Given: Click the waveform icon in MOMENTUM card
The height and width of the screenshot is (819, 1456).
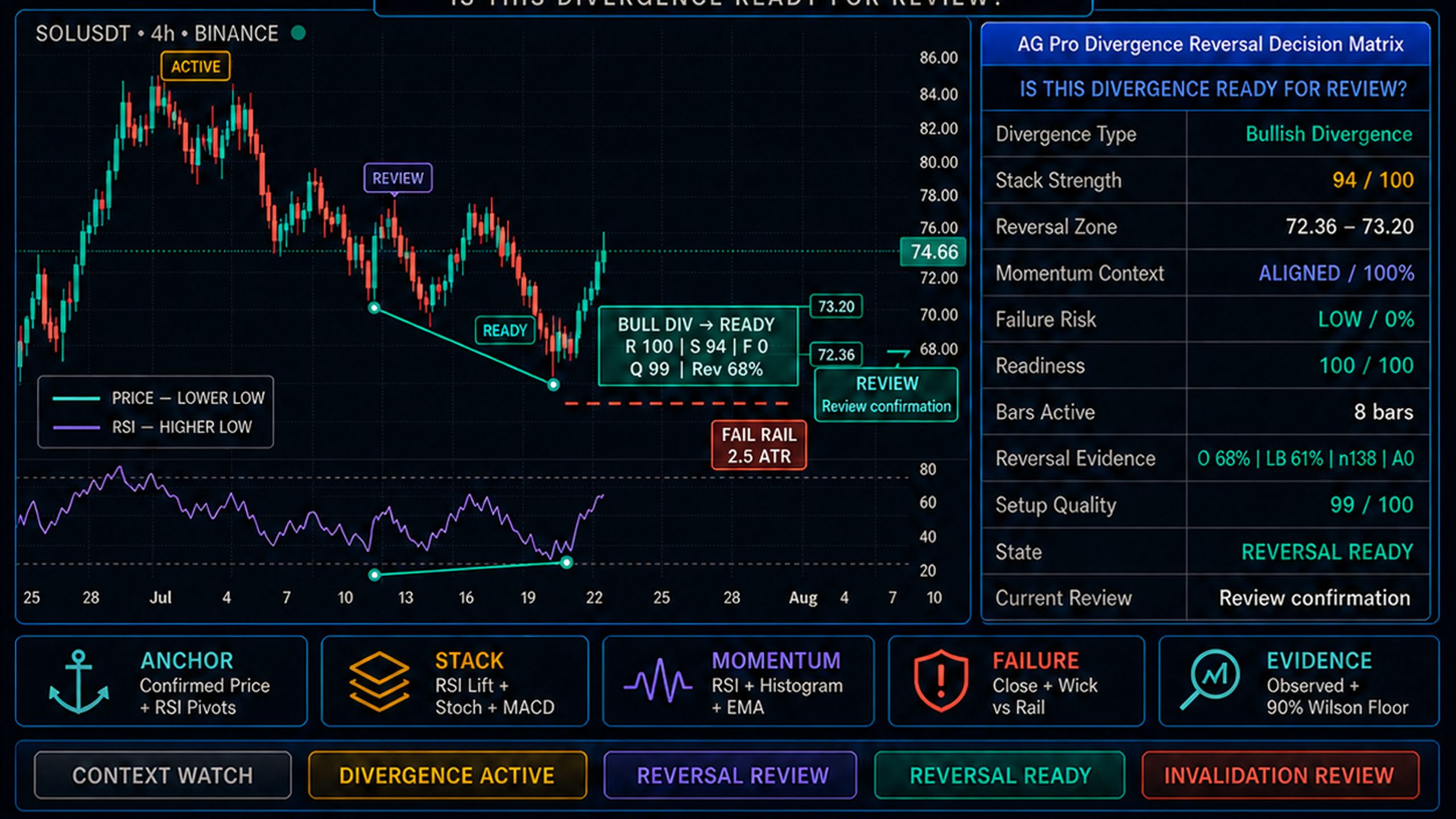Looking at the screenshot, I should tap(658, 680).
